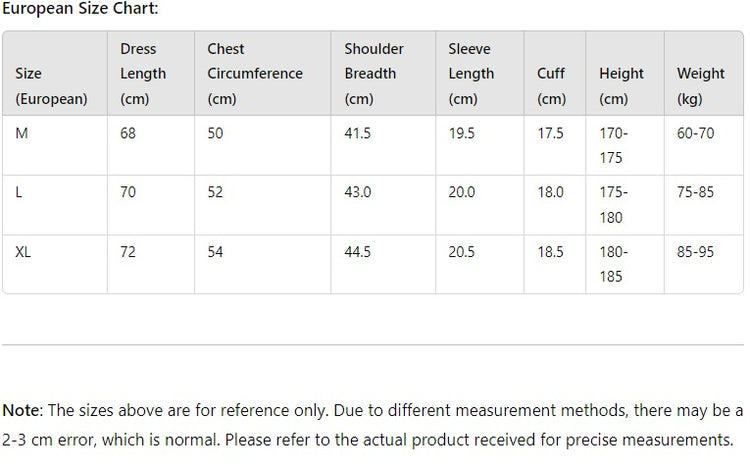Click the Shoulder Breadth column header
The image size is (750, 470).
click(374, 74)
